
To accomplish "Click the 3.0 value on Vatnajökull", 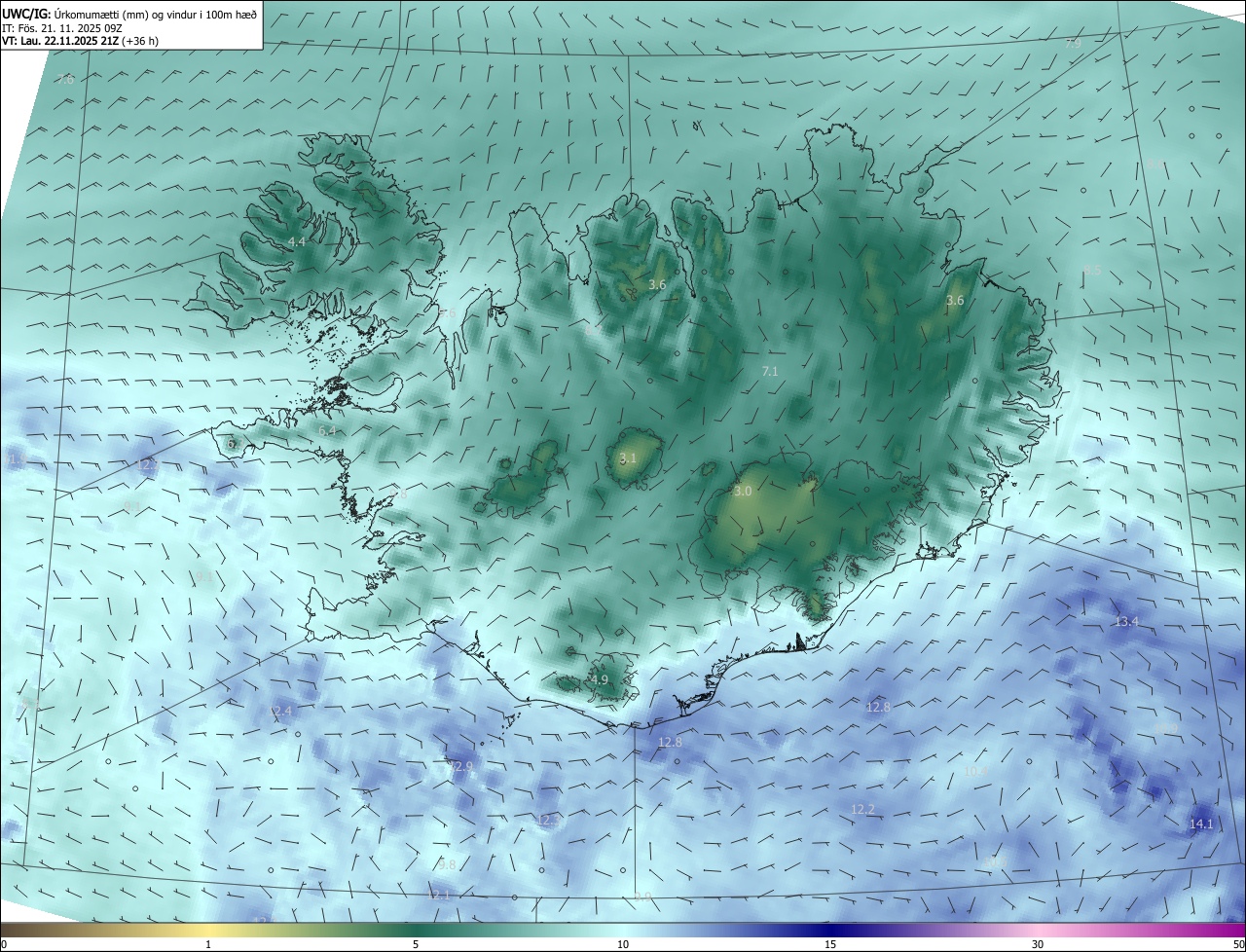I will point(743,492).
